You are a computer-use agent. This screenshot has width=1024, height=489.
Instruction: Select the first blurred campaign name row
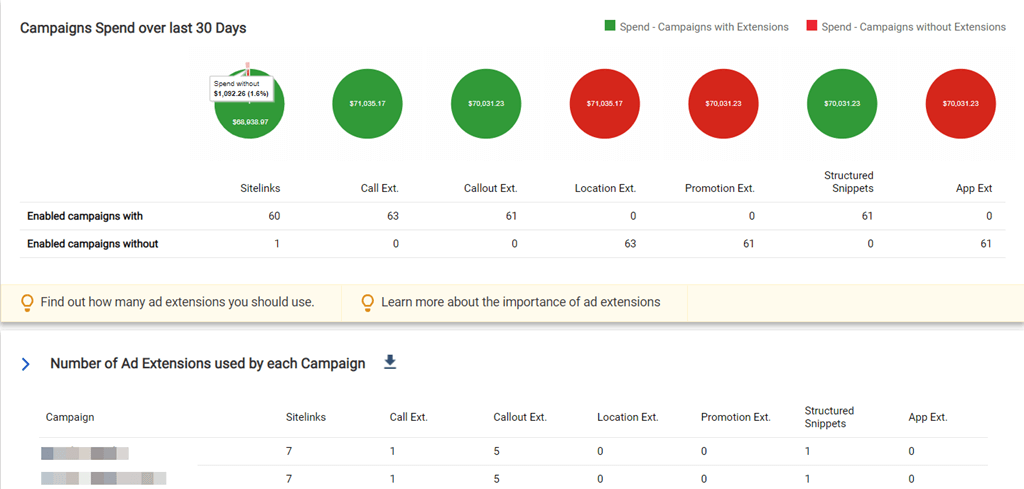click(85, 452)
